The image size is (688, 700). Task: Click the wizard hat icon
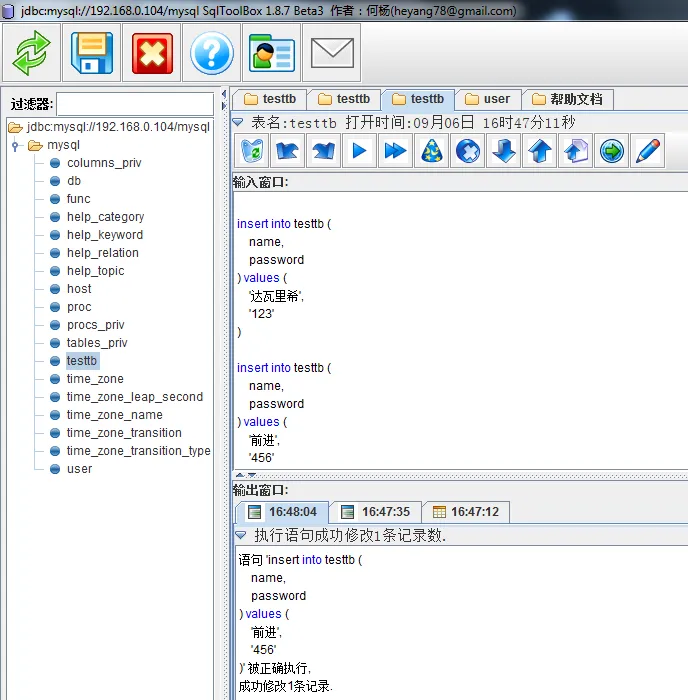pos(432,151)
